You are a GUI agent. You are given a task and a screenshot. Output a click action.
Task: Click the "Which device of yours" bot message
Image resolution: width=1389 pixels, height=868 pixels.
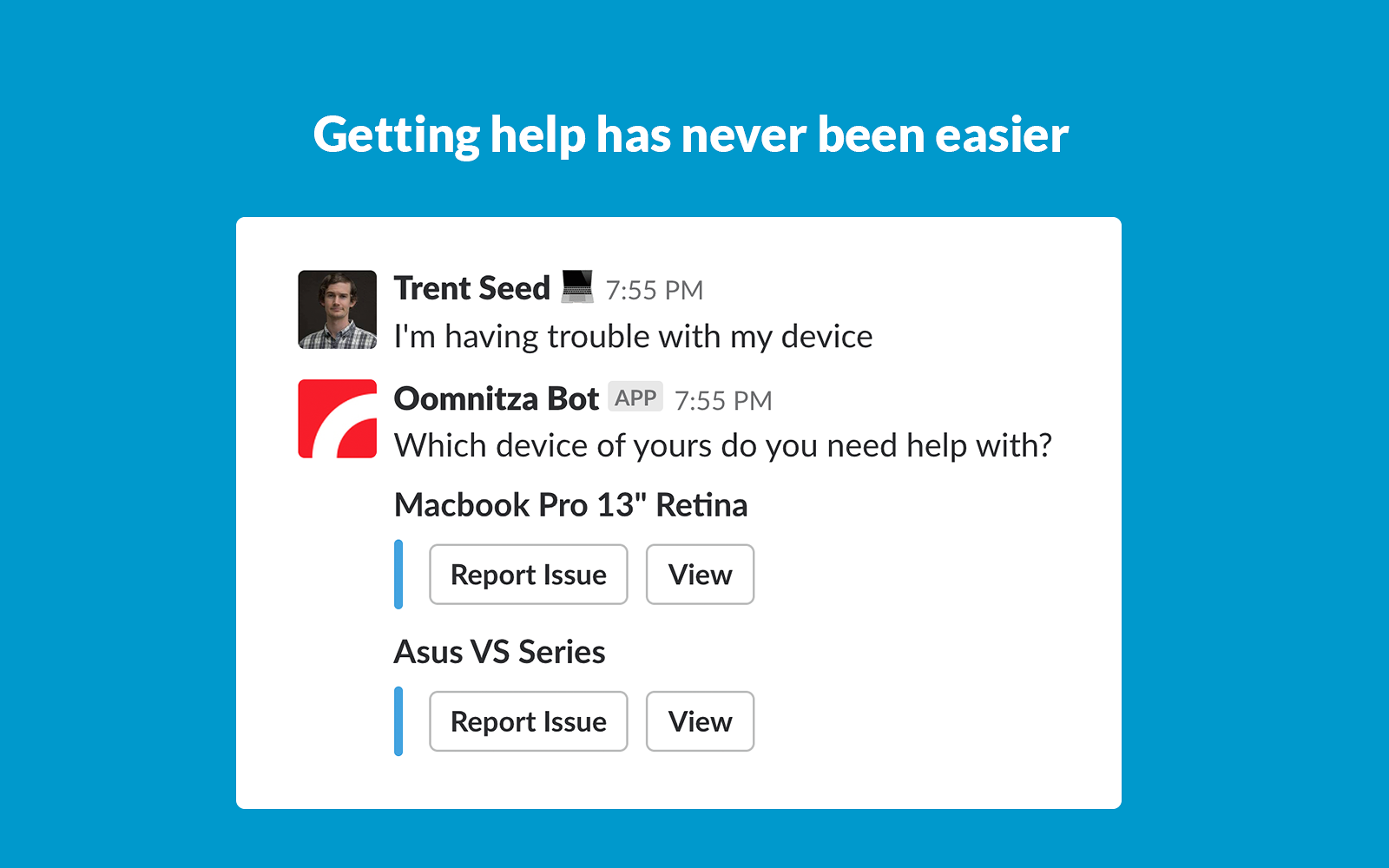(722, 446)
